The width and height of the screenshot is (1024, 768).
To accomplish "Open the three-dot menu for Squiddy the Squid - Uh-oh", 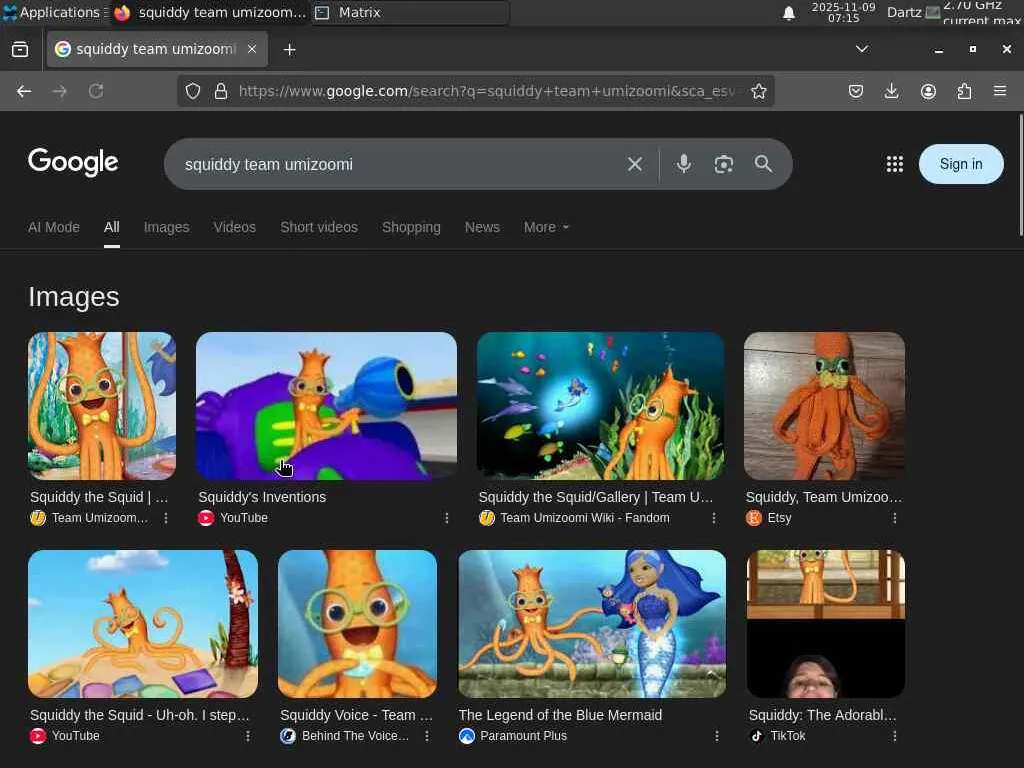I will [248, 736].
